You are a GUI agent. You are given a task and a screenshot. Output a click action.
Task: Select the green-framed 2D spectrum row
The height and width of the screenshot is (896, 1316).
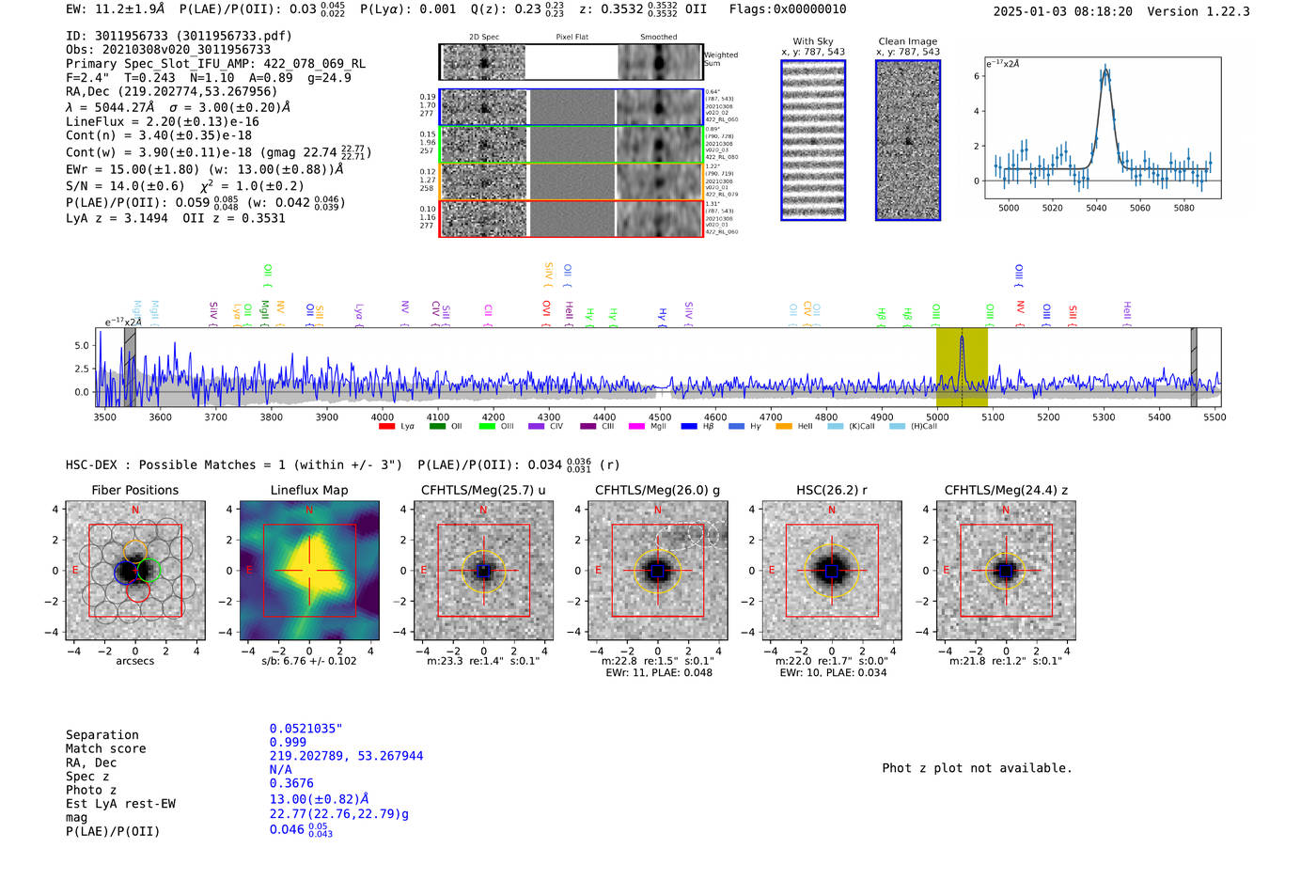[x=572, y=145]
